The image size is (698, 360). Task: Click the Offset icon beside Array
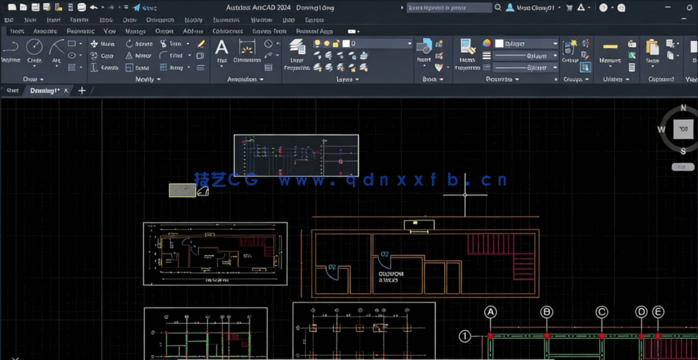pos(200,68)
